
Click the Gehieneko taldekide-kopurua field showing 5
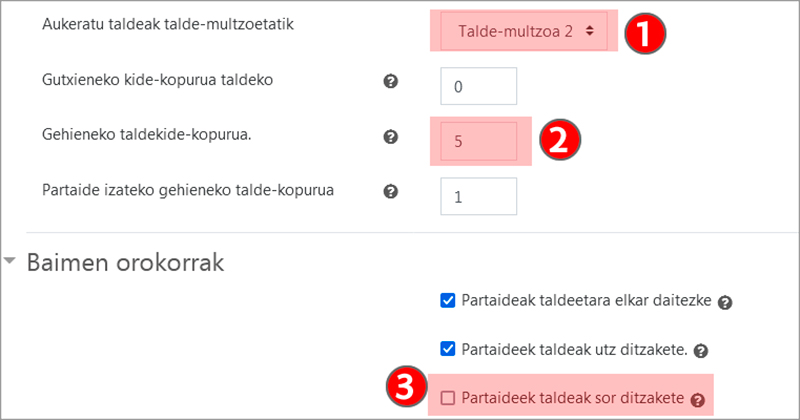click(x=478, y=141)
